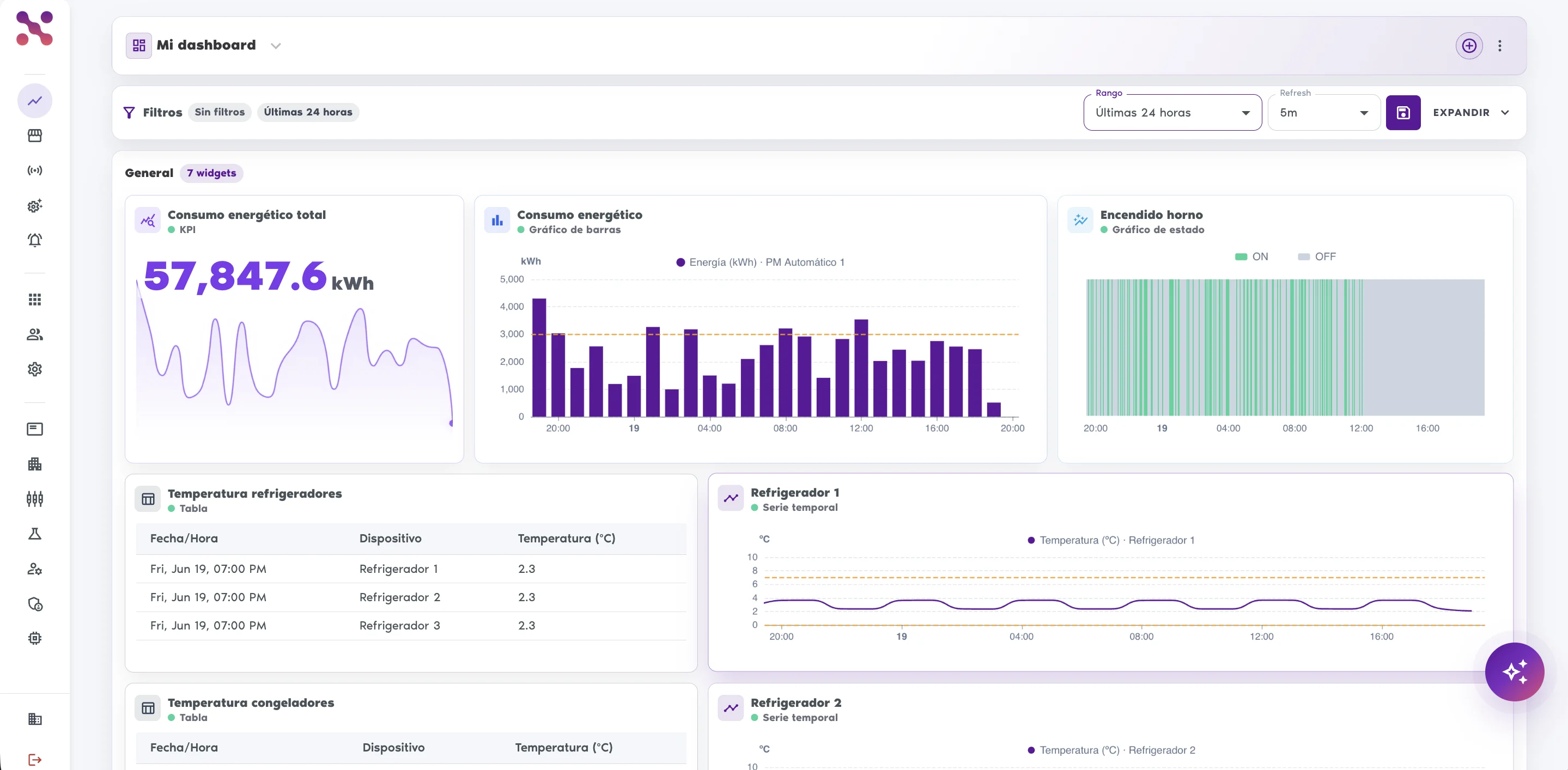
Task: Open the Refresh 5m dropdown
Action: click(1324, 113)
